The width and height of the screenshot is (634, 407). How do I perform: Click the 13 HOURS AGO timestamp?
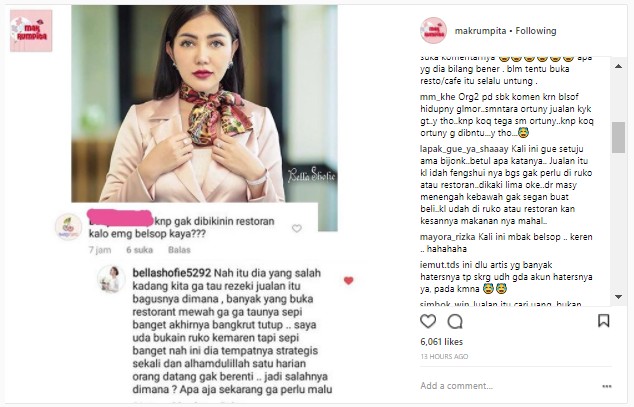click(x=444, y=356)
